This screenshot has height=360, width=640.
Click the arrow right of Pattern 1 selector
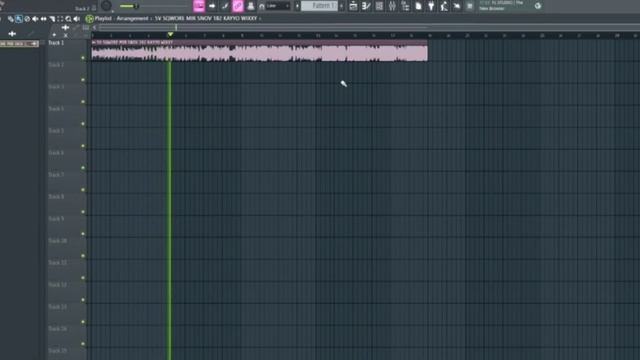[x=341, y=6]
